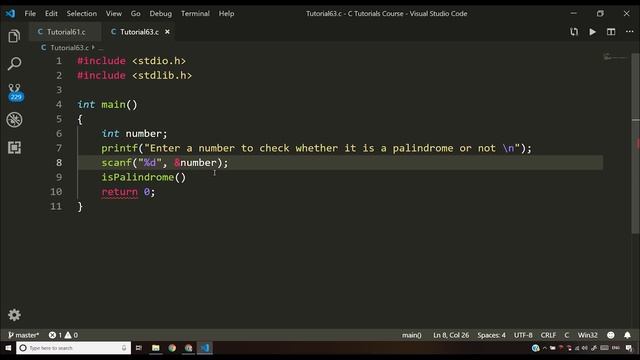Change the UTF-8 encoding setting
This screenshot has height=360, width=640.
[523, 335]
